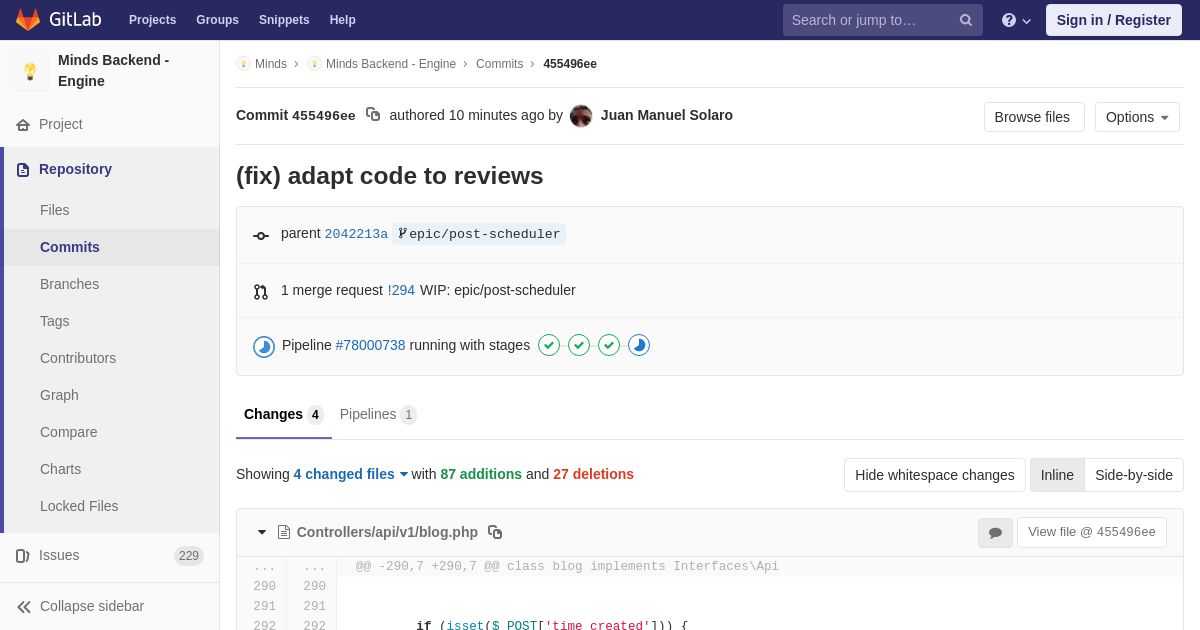This screenshot has height=630, width=1200.
Task: Select Inline diff view
Action: point(1057,475)
